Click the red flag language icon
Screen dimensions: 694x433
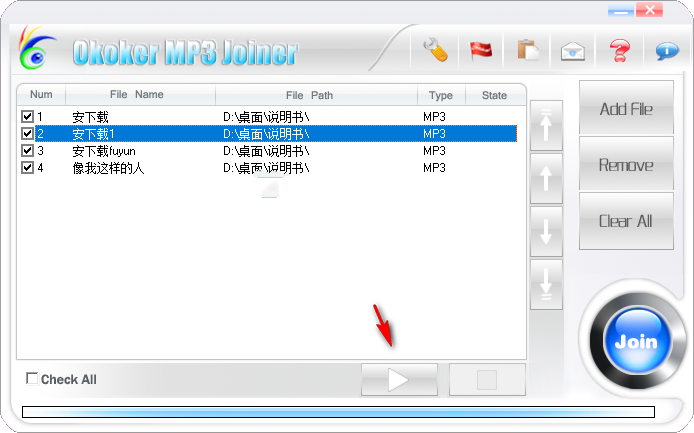click(481, 50)
